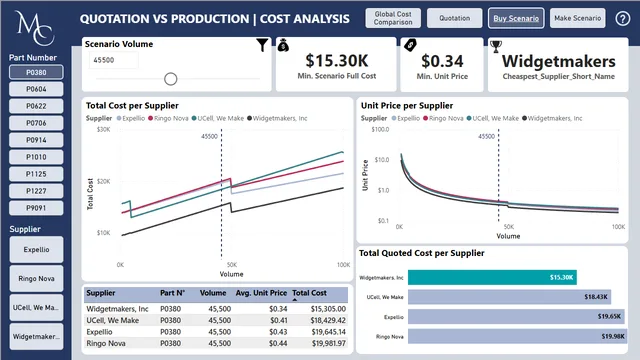Screen dimensions: 640x360
Task: Click UCell legend swatch in Unit Price chart
Action: point(469,118)
